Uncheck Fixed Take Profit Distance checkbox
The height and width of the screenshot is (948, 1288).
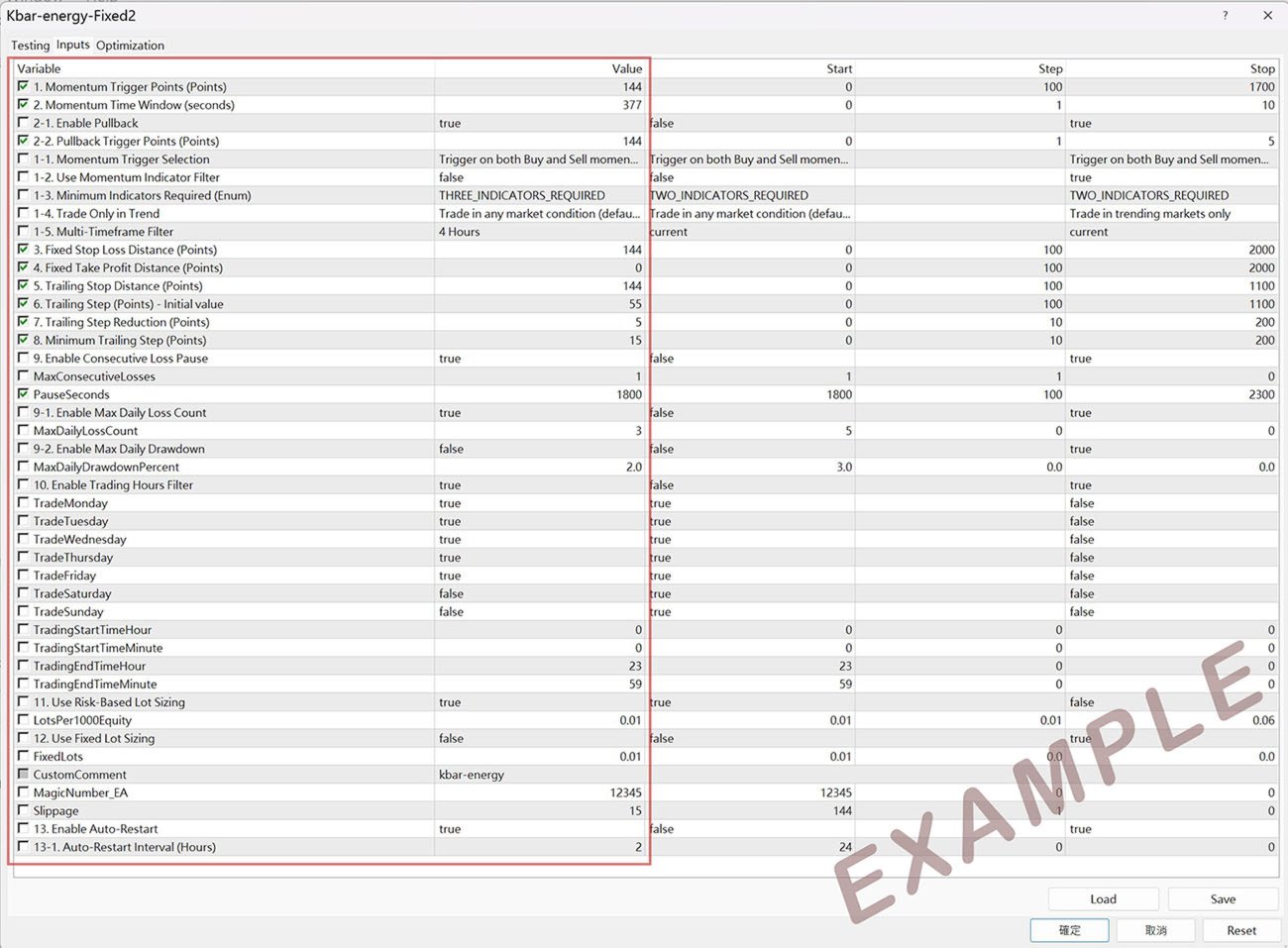[x=23, y=267]
